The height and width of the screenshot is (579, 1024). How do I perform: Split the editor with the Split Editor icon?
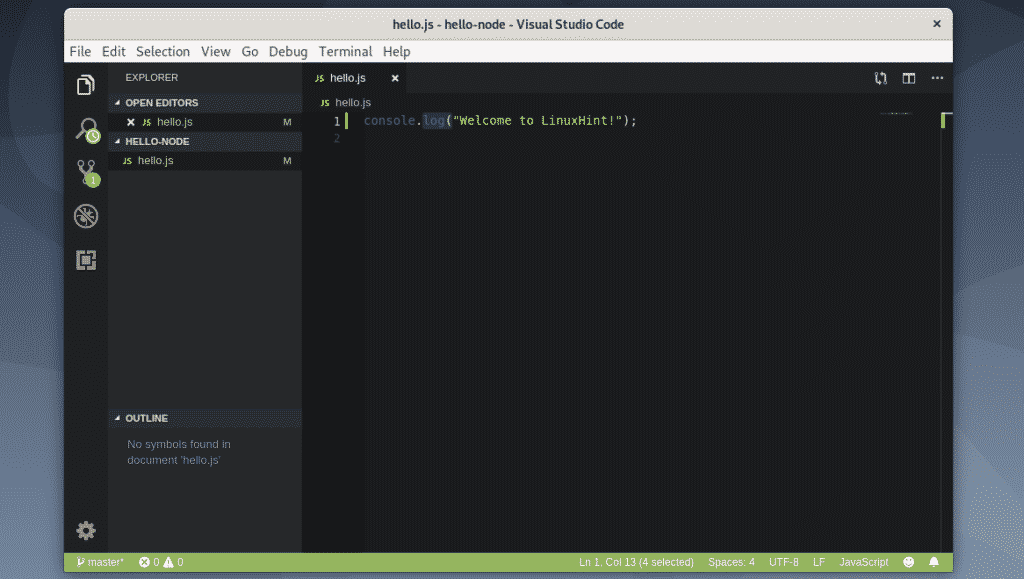[908, 78]
